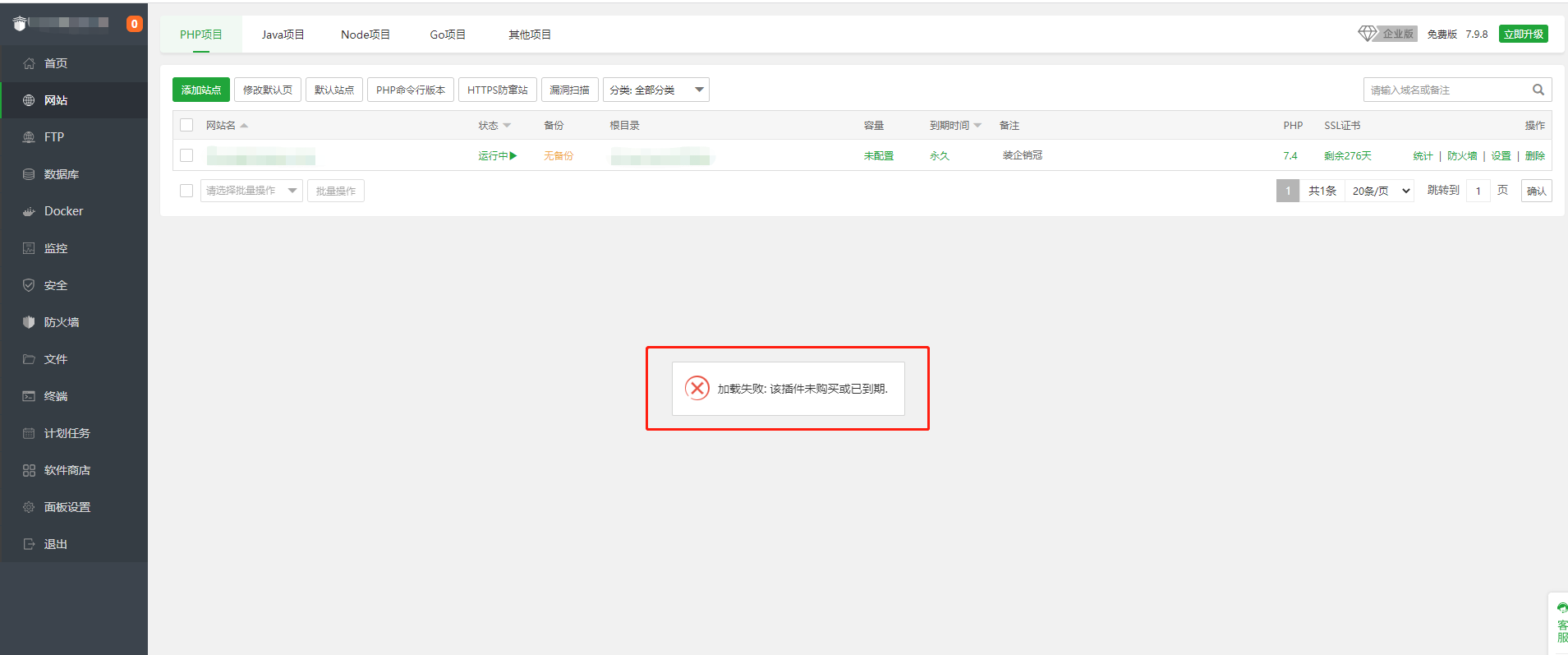Expand the 到期时间 column sort

pos(977,126)
